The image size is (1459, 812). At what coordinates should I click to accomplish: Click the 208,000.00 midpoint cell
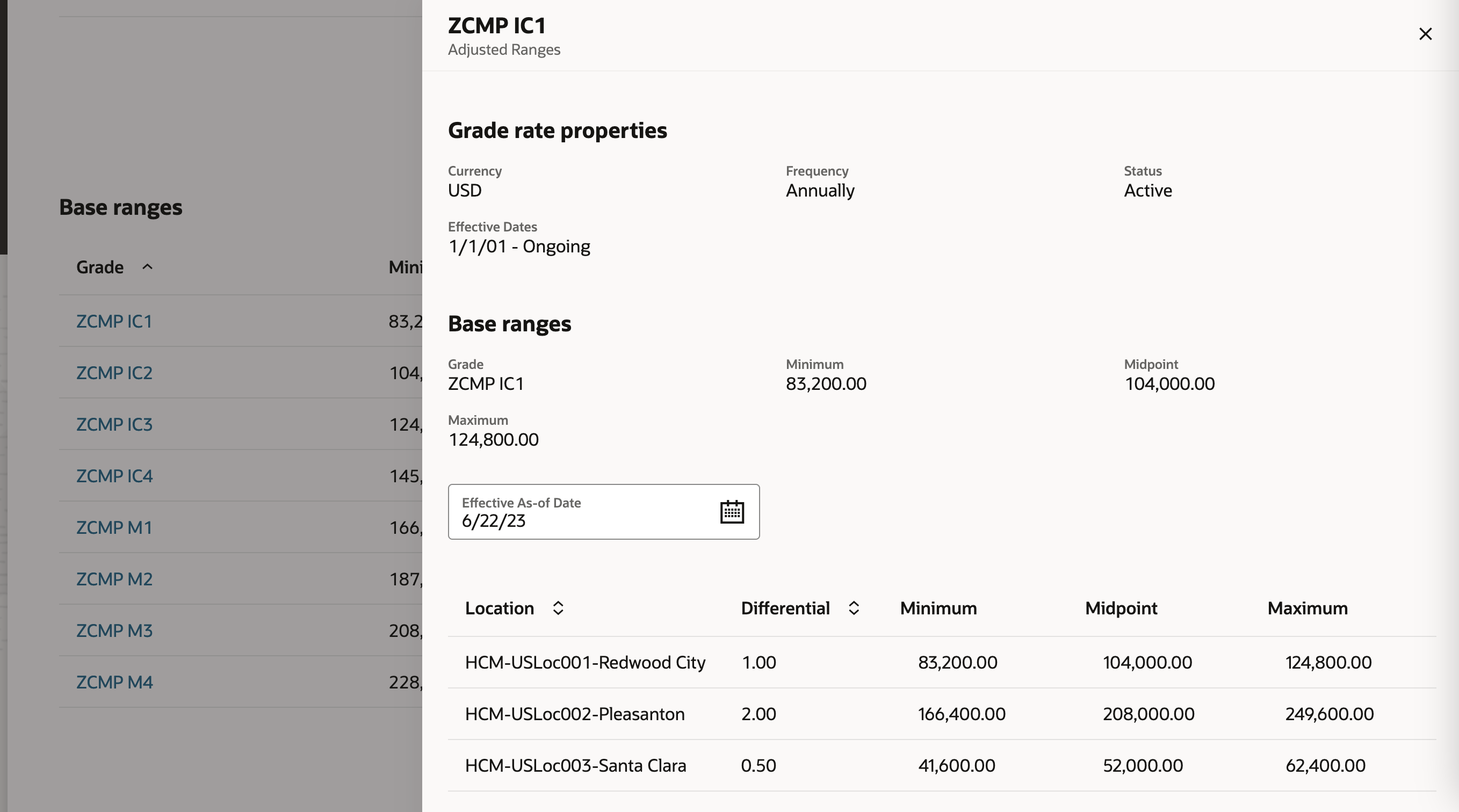pos(1148,714)
